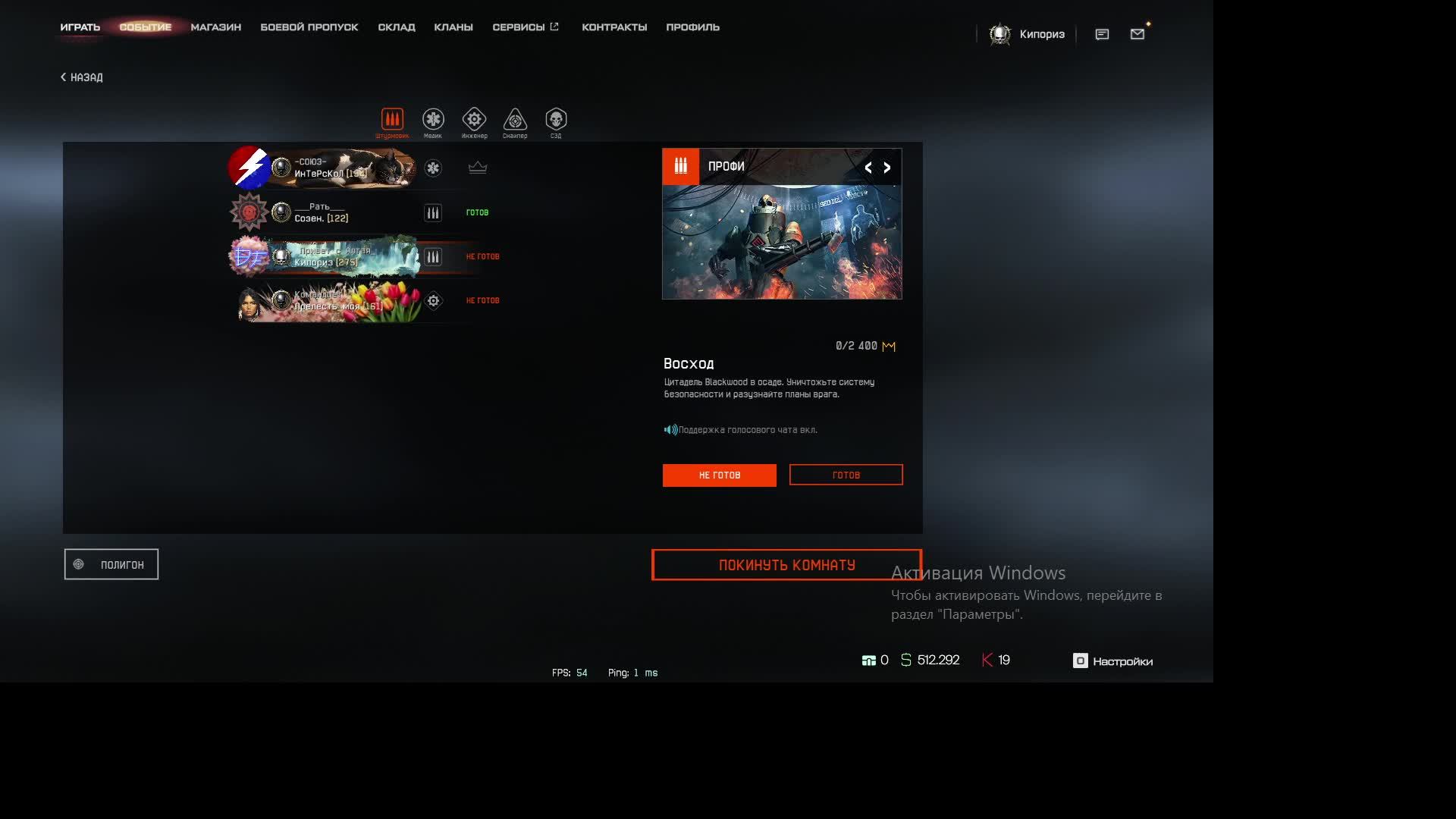Click the 0/2 400 crown progress indicator
This screenshot has height=819, width=1456.
(864, 346)
